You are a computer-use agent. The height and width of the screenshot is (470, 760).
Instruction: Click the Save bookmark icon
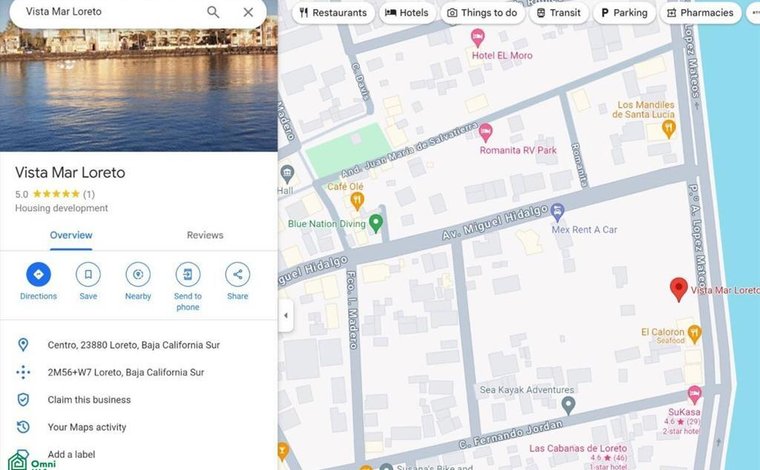(88, 275)
